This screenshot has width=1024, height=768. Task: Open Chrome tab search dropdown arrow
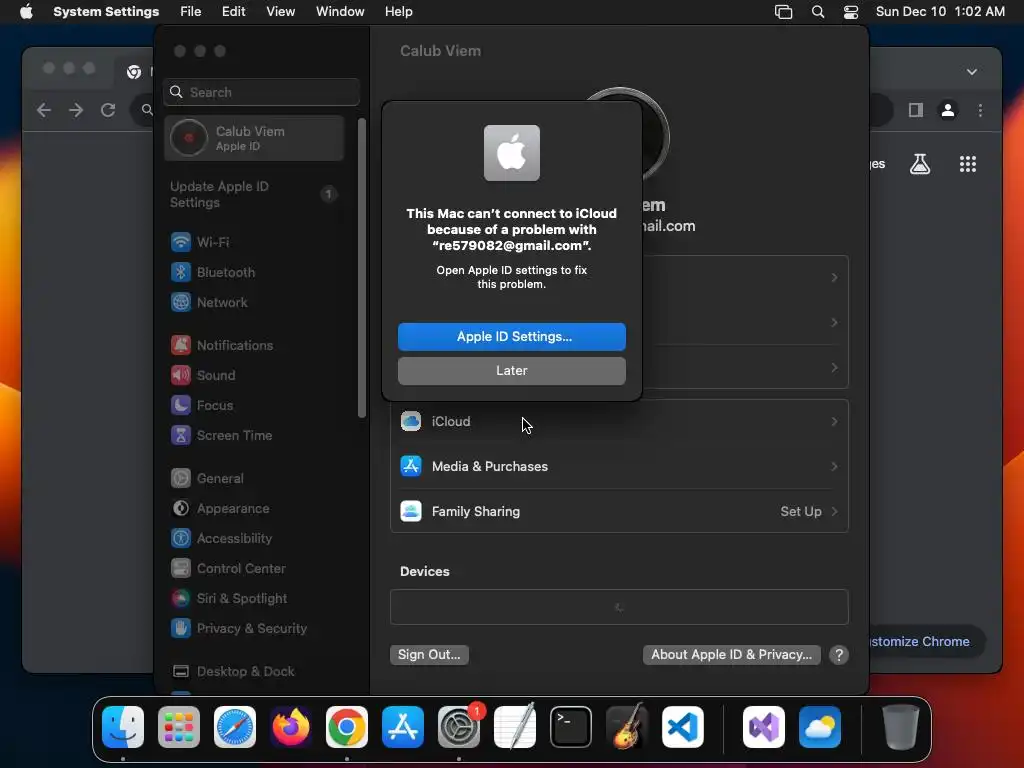[972, 72]
